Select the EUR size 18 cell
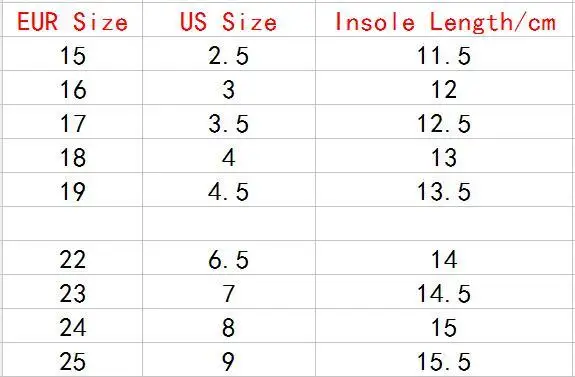Viewport: 575px width, 377px height. (73, 155)
